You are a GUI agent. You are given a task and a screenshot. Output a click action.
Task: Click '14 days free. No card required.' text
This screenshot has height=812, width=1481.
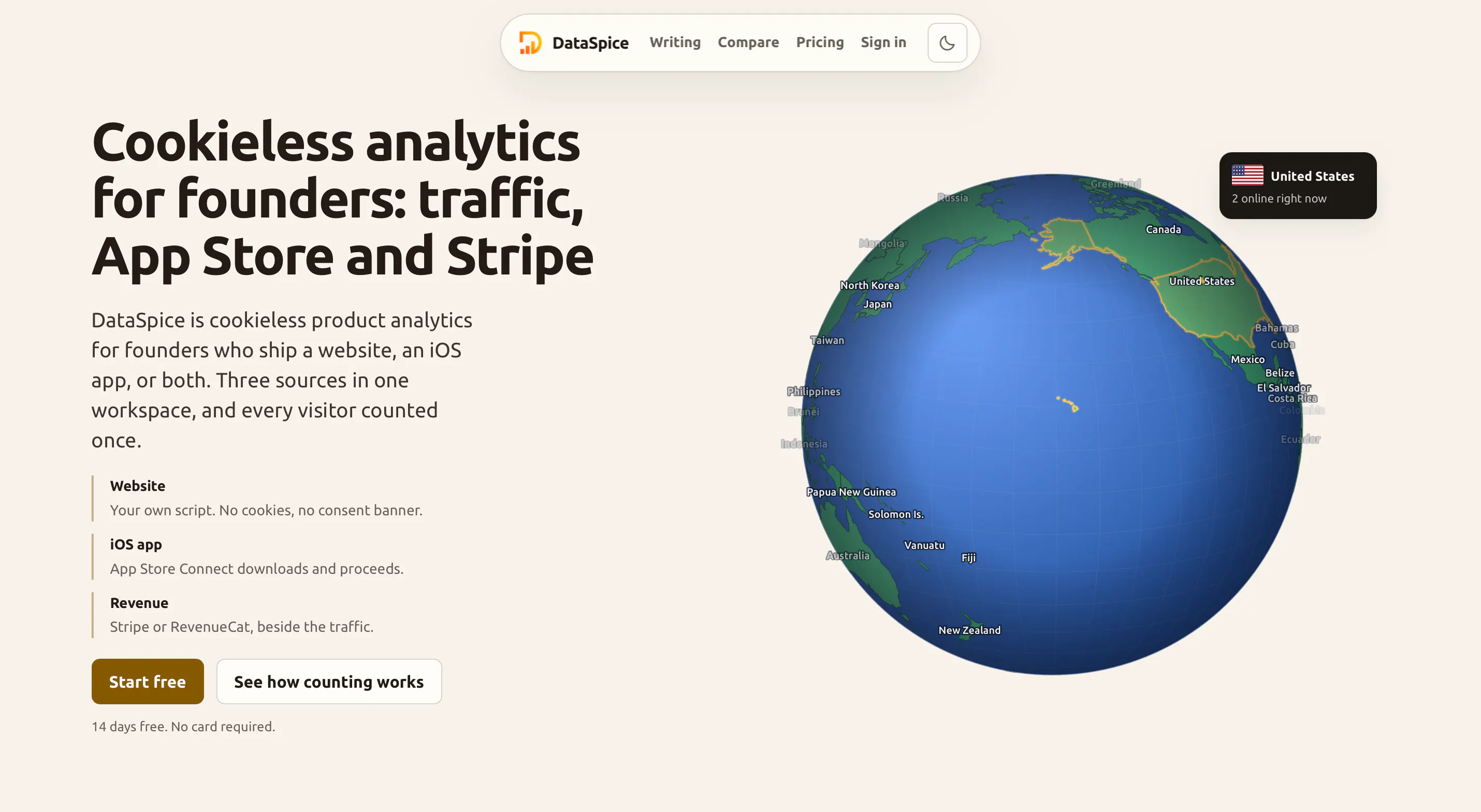tap(183, 727)
